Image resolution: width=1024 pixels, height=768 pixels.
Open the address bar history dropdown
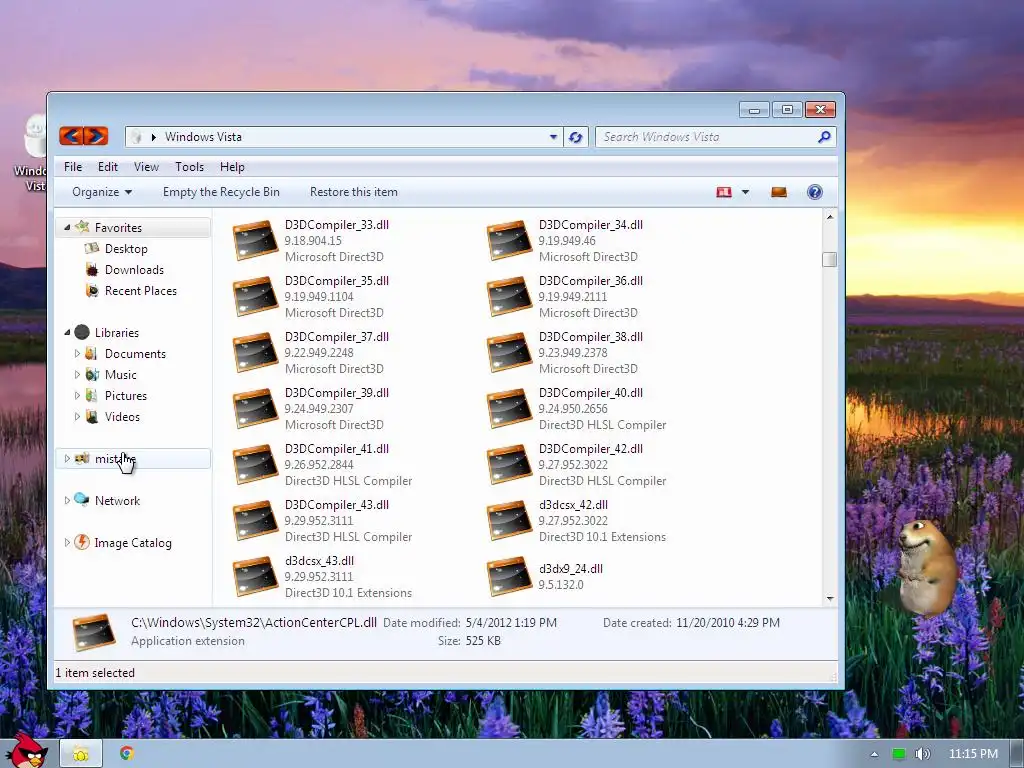[x=553, y=137]
